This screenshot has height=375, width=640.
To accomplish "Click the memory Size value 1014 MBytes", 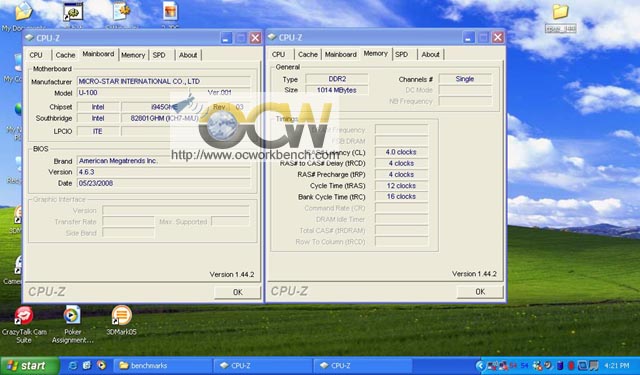I will 337,90.
